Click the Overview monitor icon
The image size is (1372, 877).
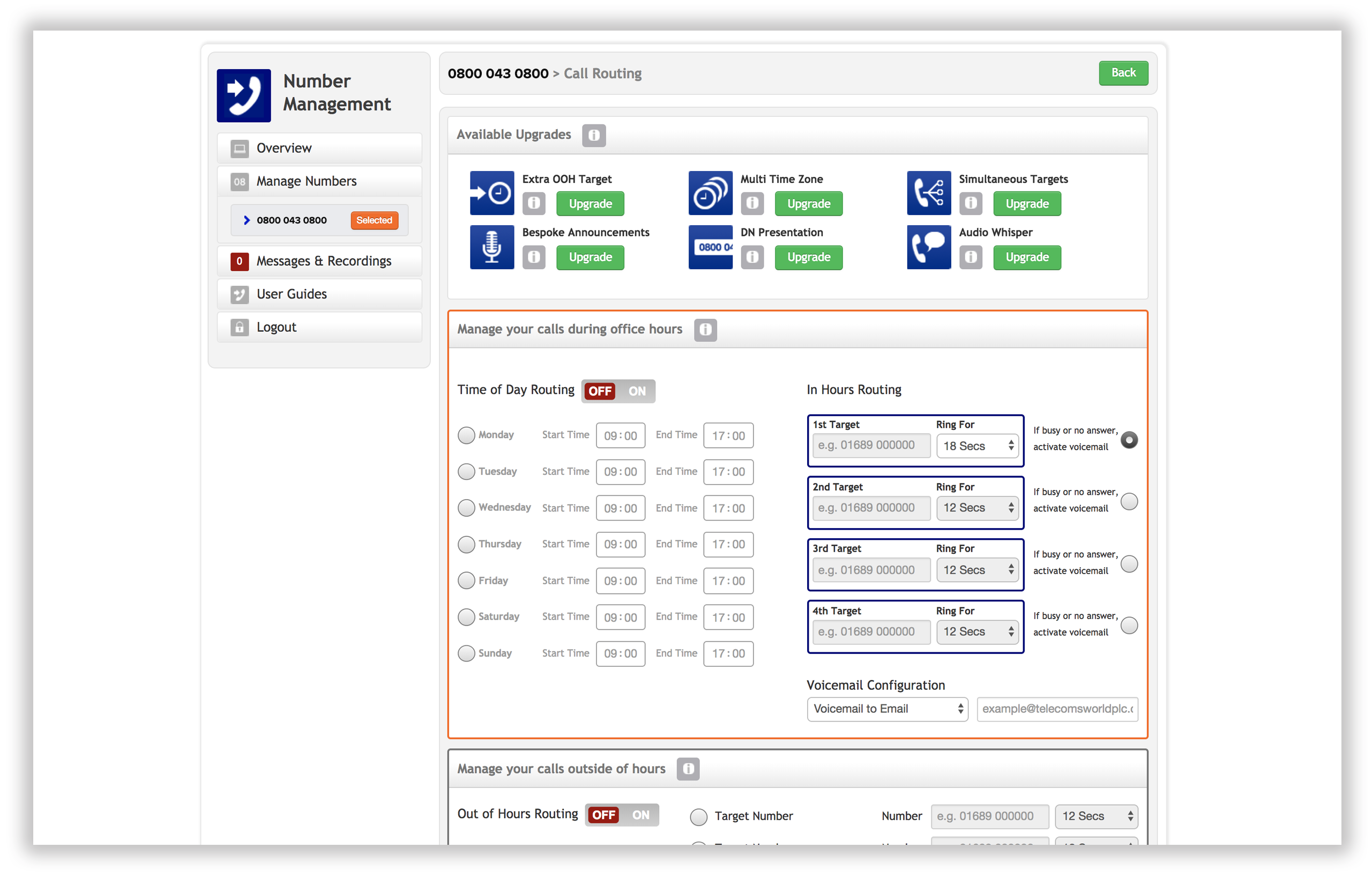(x=240, y=148)
